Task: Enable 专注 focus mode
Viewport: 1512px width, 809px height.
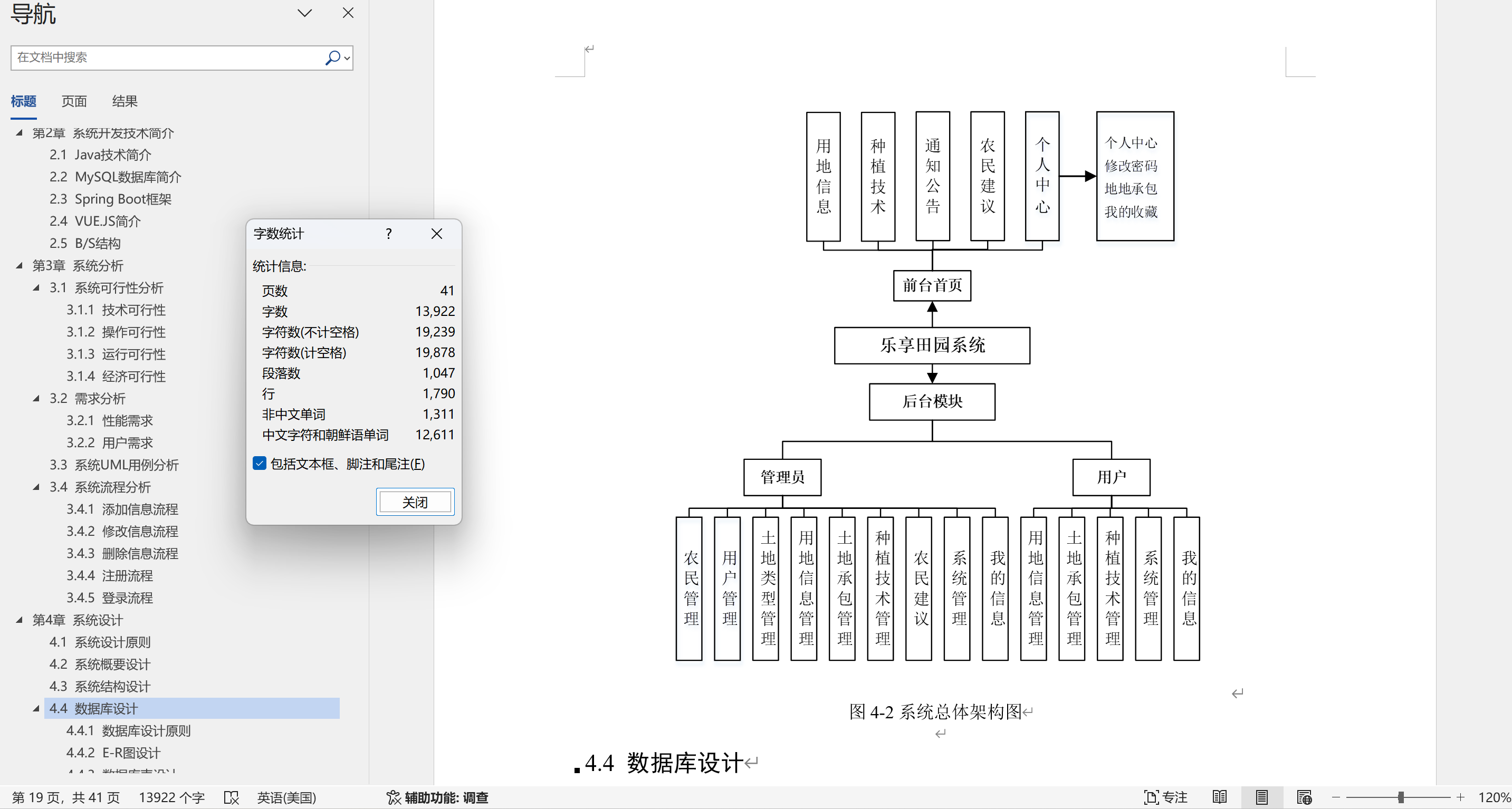Action: click(x=1166, y=797)
